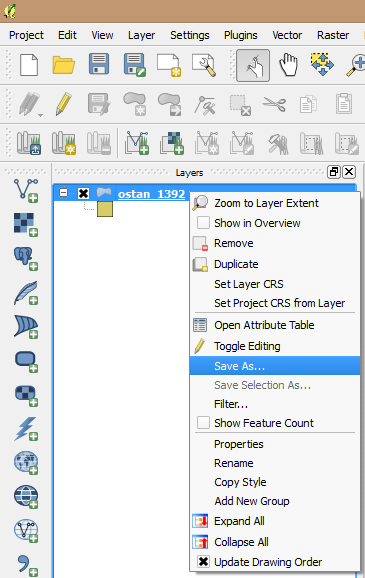This screenshot has width=365, height=578.
Task: Click the Cut Features scissors icon
Action: click(274, 104)
